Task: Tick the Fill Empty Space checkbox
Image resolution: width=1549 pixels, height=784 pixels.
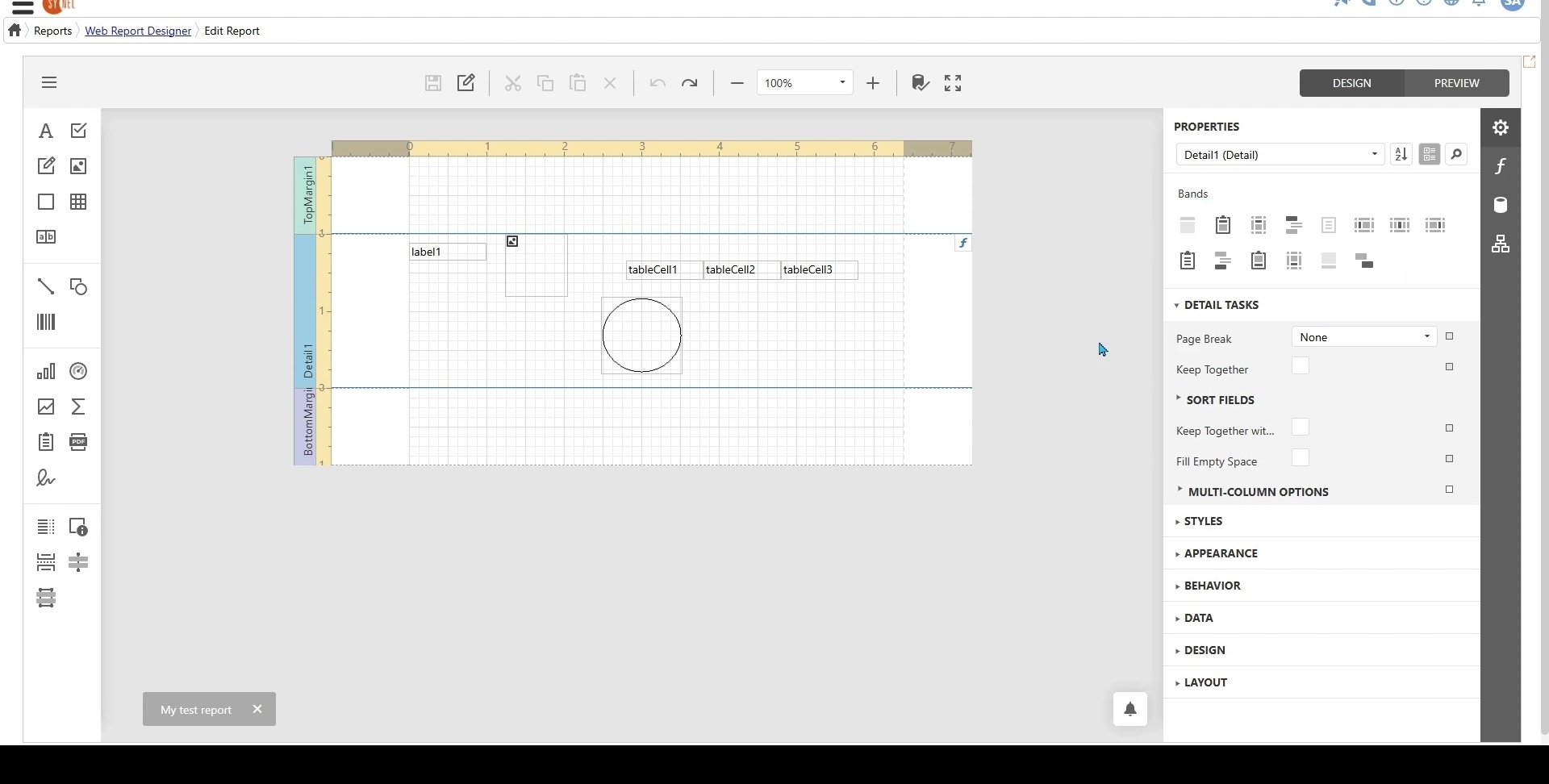Action: point(1301,458)
